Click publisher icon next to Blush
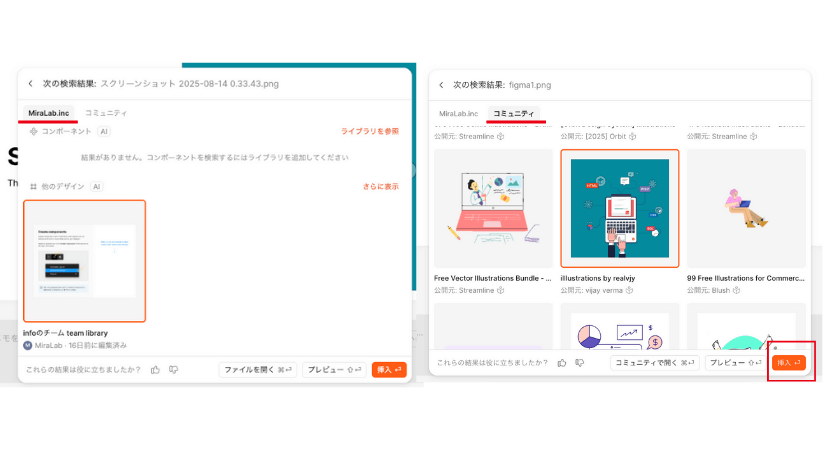This screenshot has height=450, width=830. 736,290
